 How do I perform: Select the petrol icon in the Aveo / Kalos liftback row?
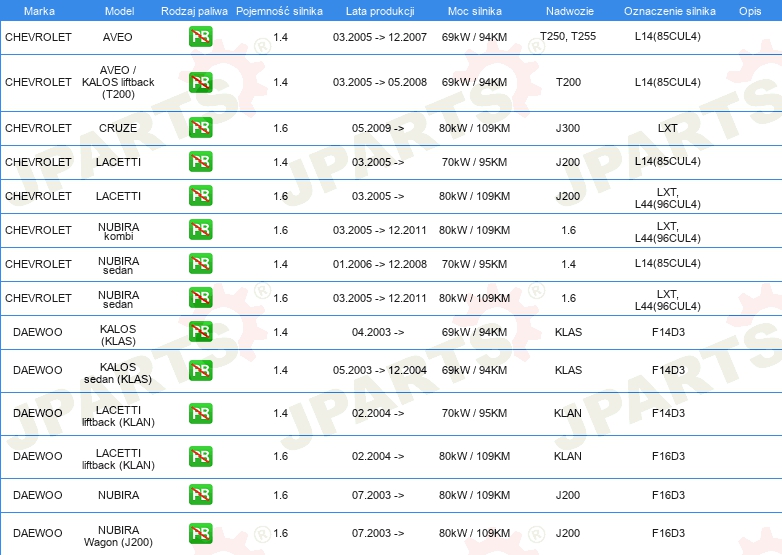(200, 83)
